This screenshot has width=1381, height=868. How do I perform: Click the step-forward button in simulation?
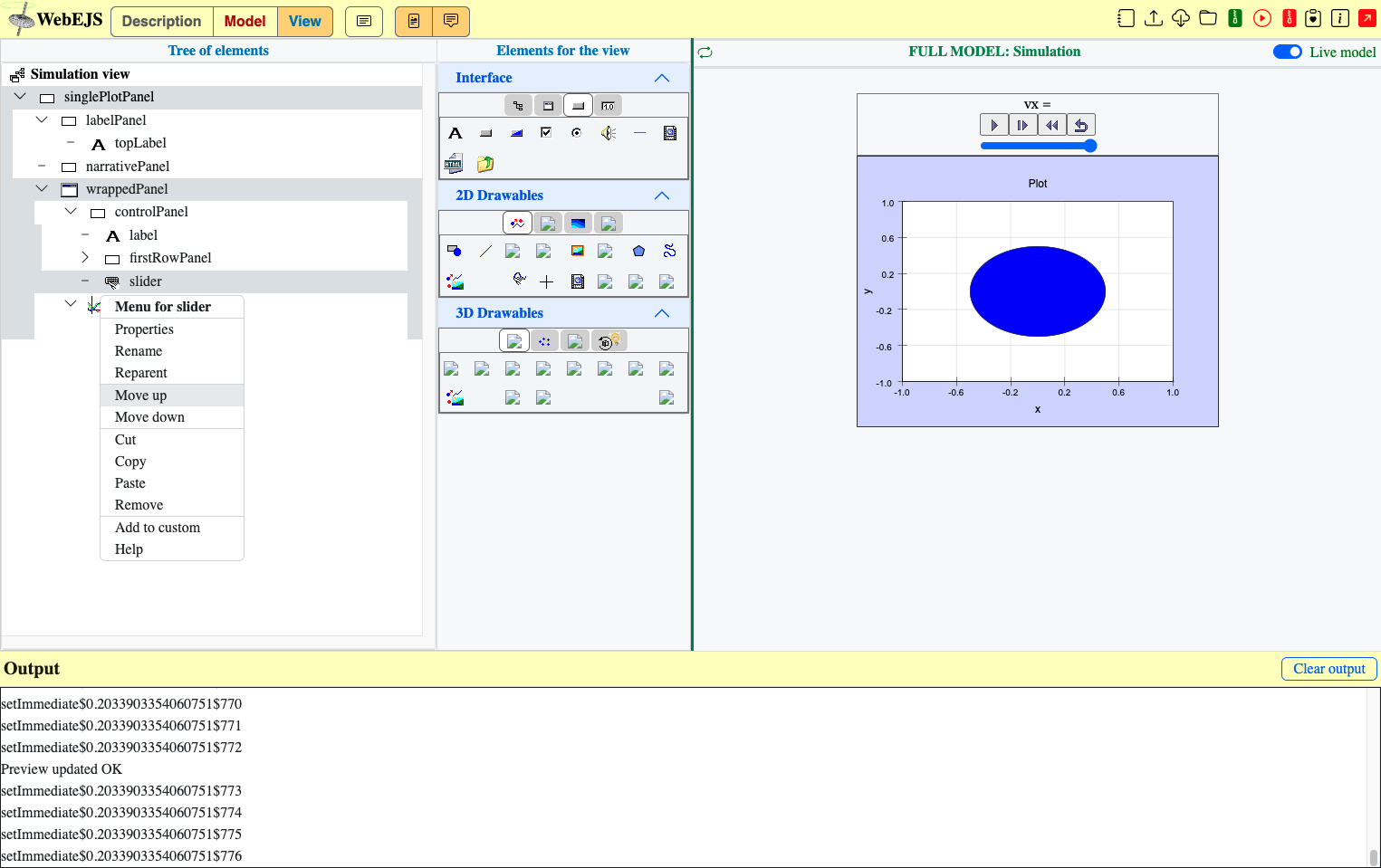[1023, 125]
